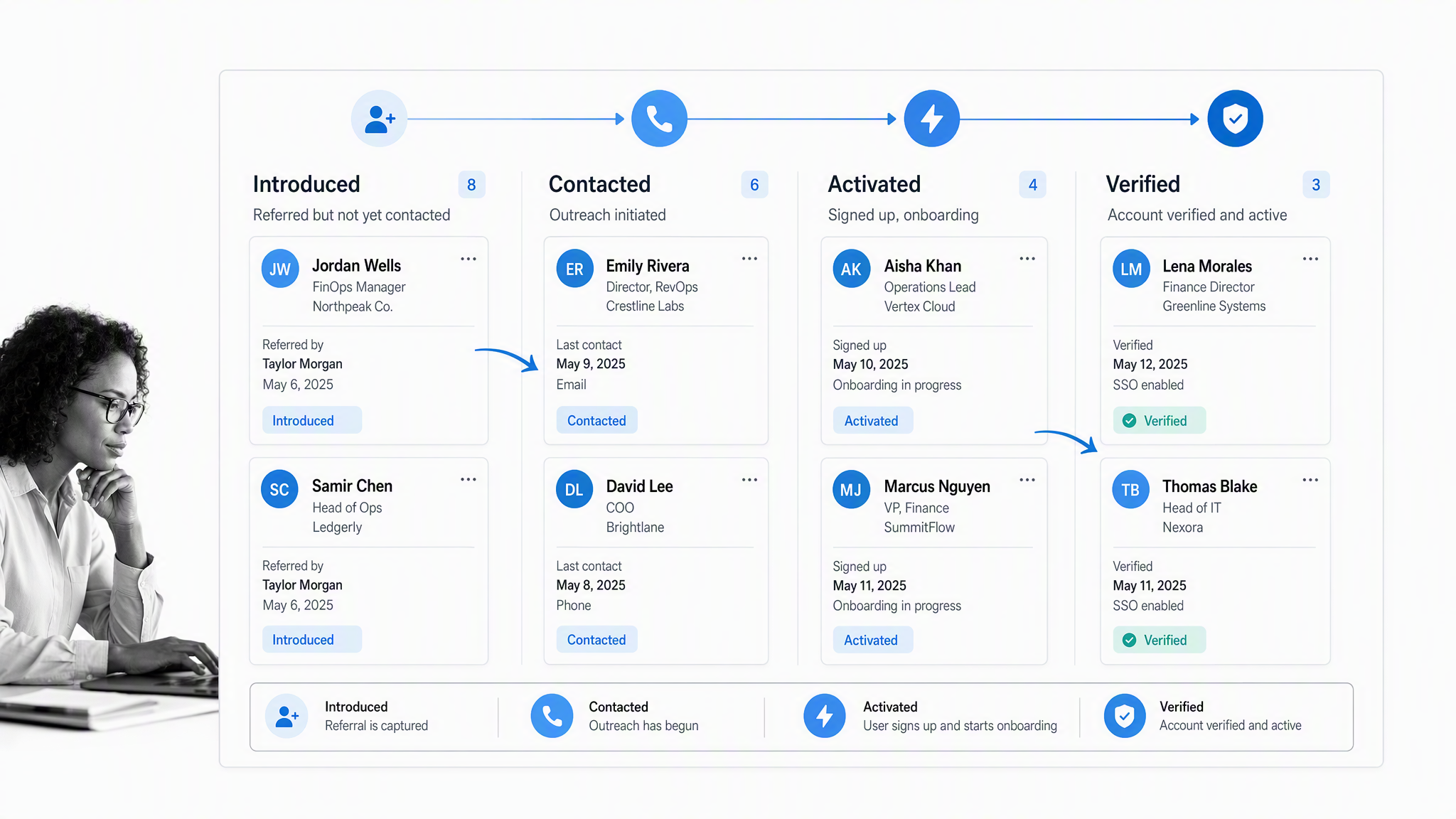The height and width of the screenshot is (819, 1456).
Task: Select the Introduced column heading
Action: point(306,184)
